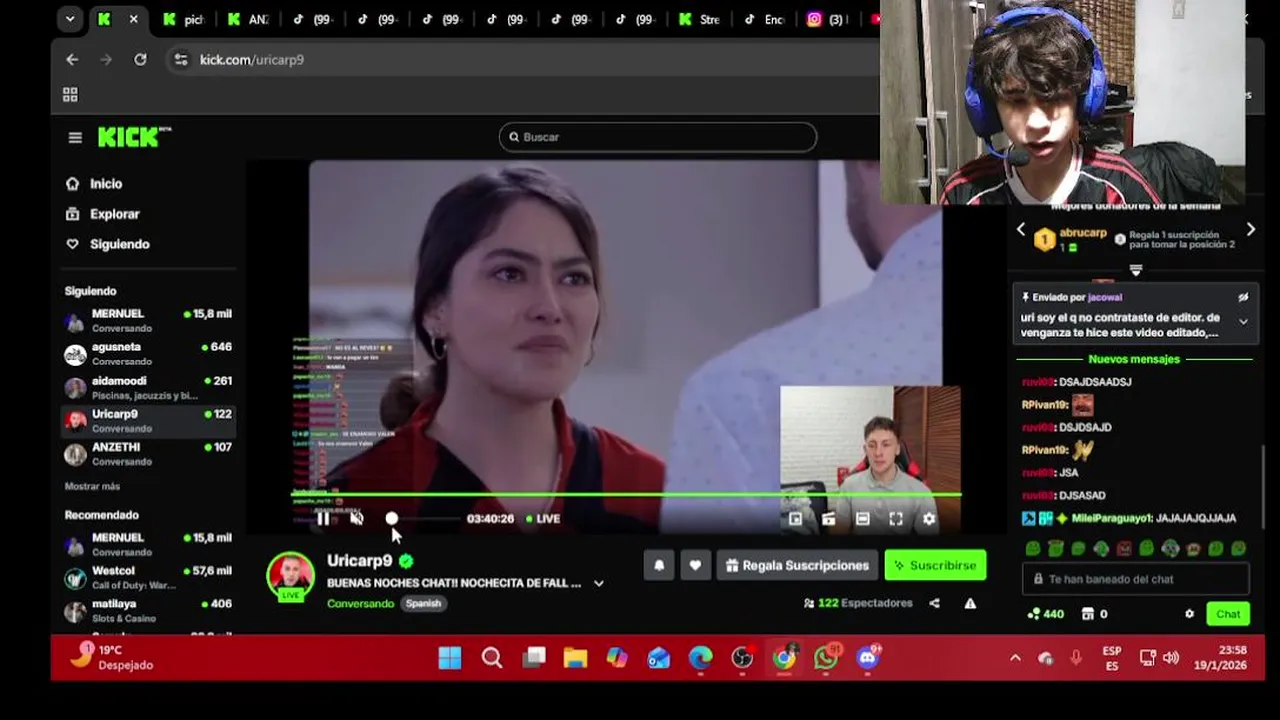The height and width of the screenshot is (720, 1280).
Task: Open the tab search dropdown arrow
Action: [69, 19]
